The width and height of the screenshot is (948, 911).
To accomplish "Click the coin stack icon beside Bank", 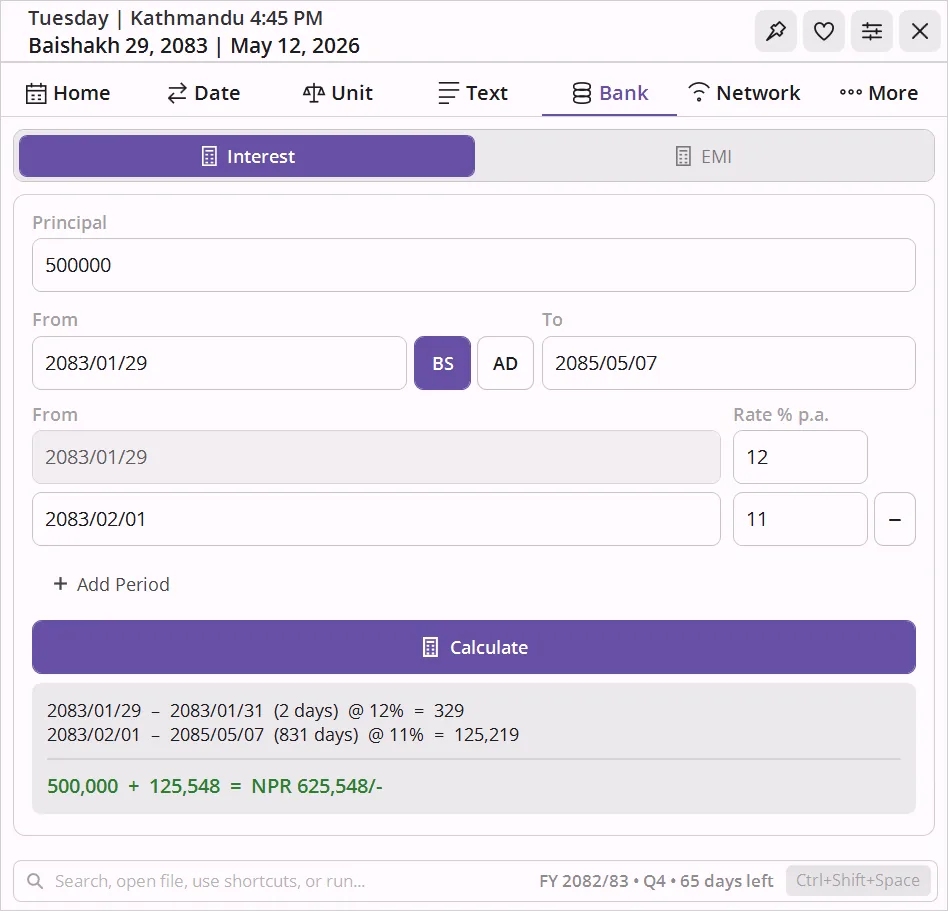I will tap(582, 93).
